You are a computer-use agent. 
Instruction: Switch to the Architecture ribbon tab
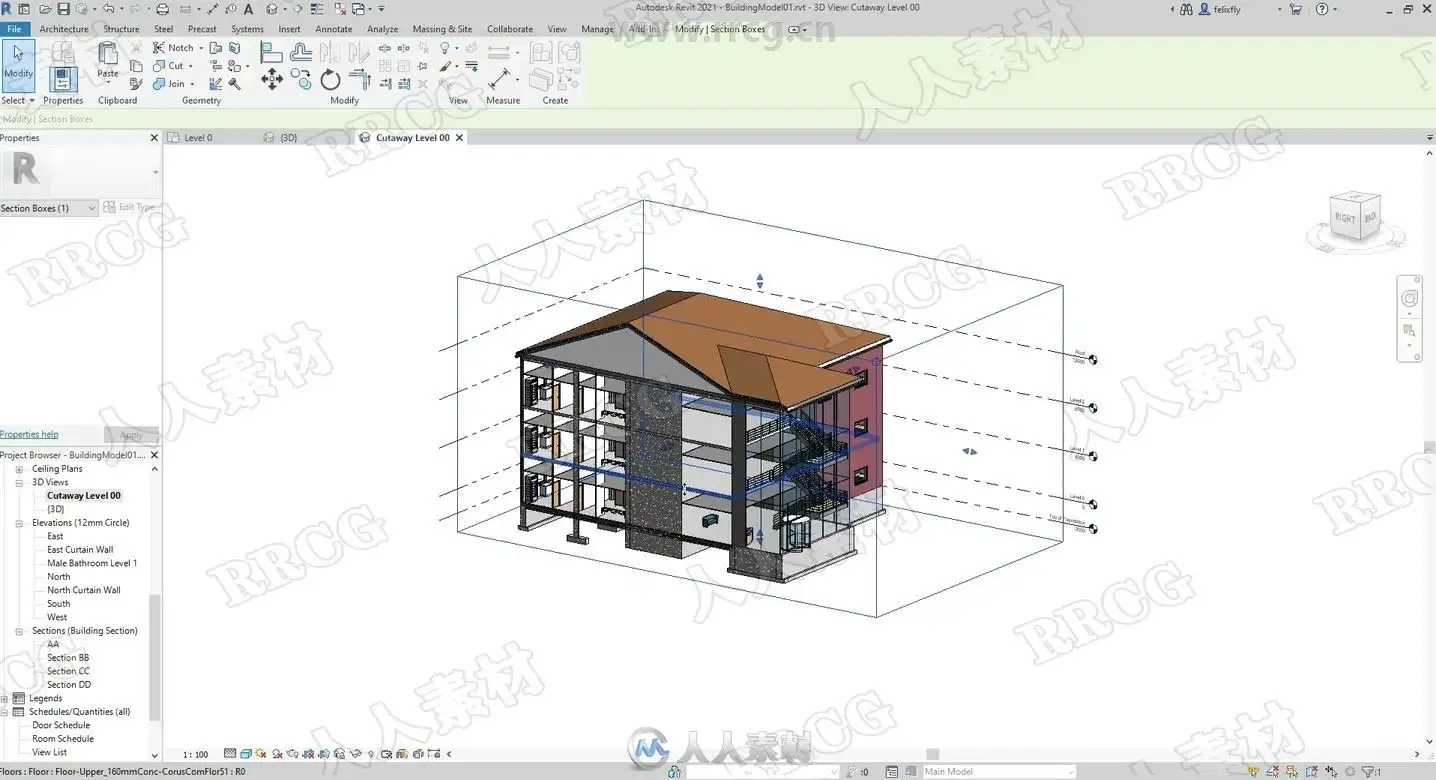[x=64, y=29]
